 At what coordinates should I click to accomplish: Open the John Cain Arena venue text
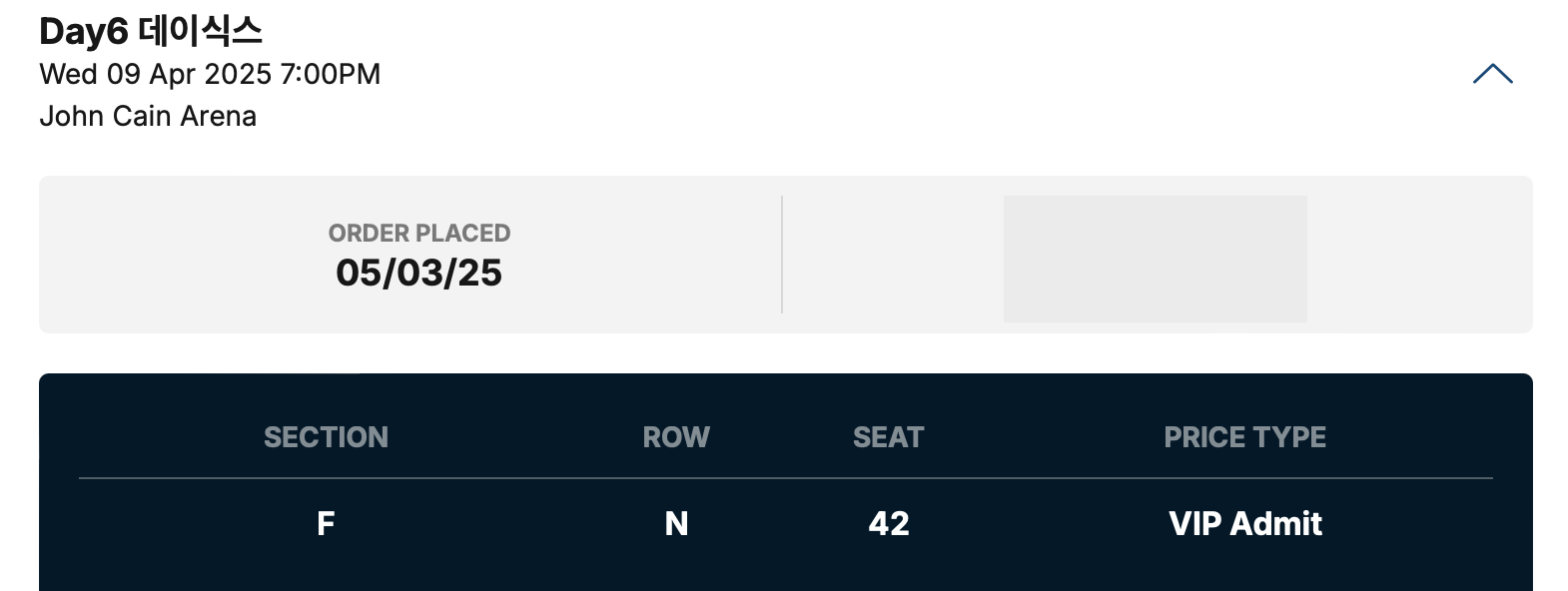coord(148,117)
